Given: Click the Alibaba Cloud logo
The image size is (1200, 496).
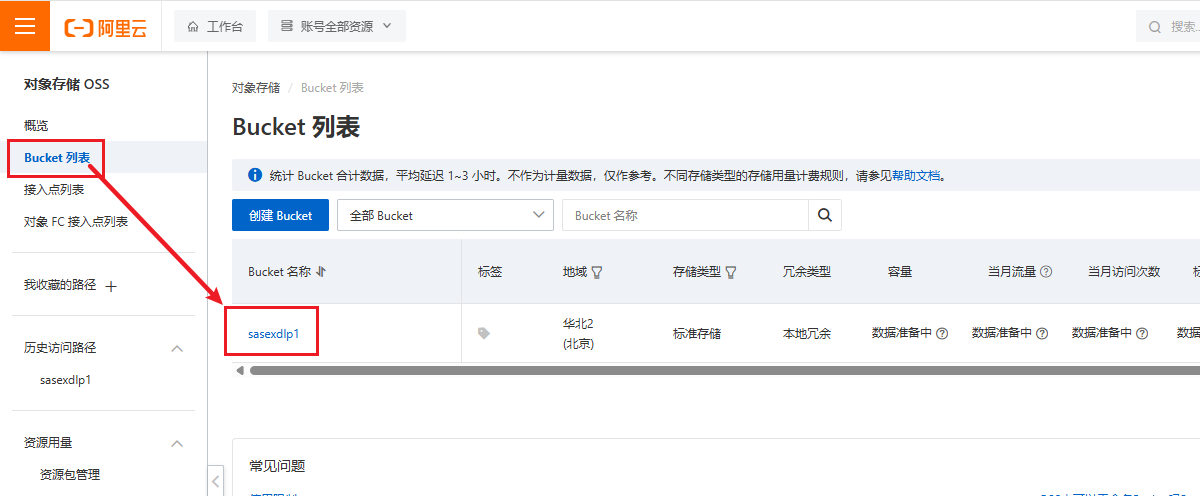Looking at the screenshot, I should coord(105,27).
